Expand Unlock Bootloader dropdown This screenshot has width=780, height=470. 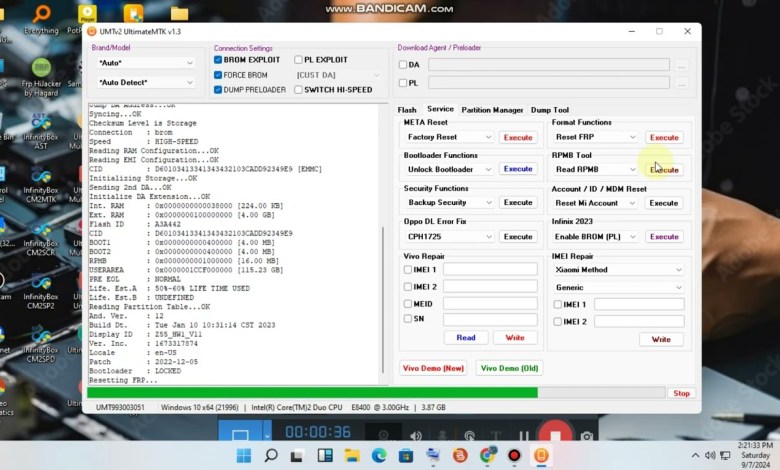(449, 169)
